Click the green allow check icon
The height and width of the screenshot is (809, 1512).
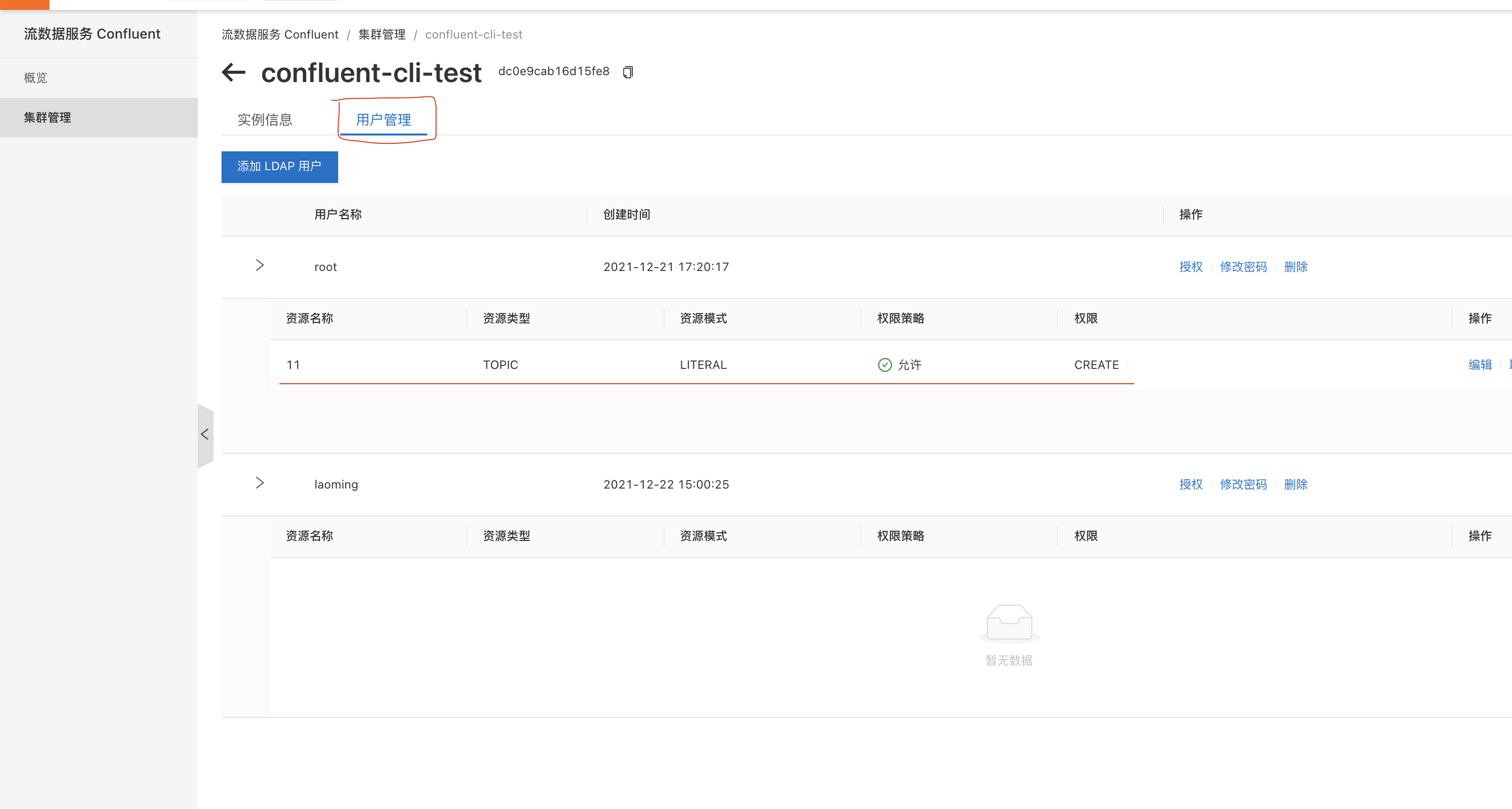coord(885,365)
